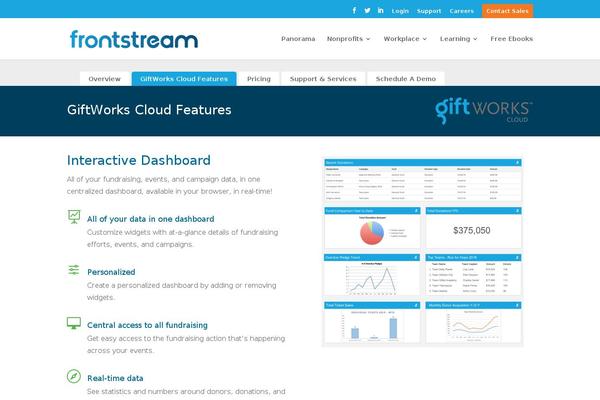Open the Twitter icon in top bar
Viewport: 600px width, 400px height.
point(367,10)
